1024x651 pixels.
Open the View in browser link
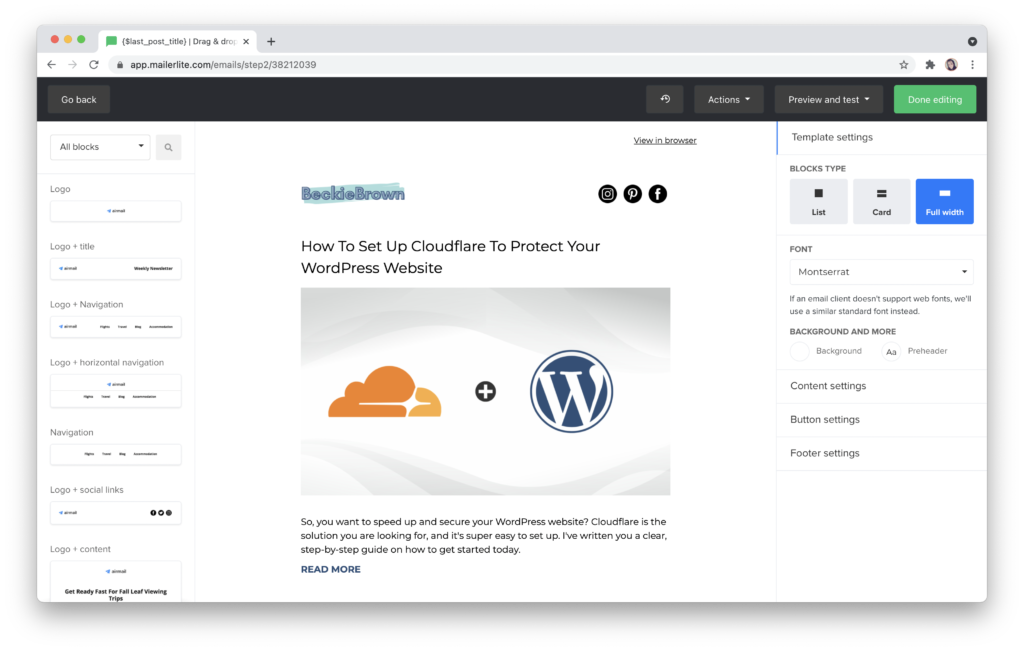(665, 140)
